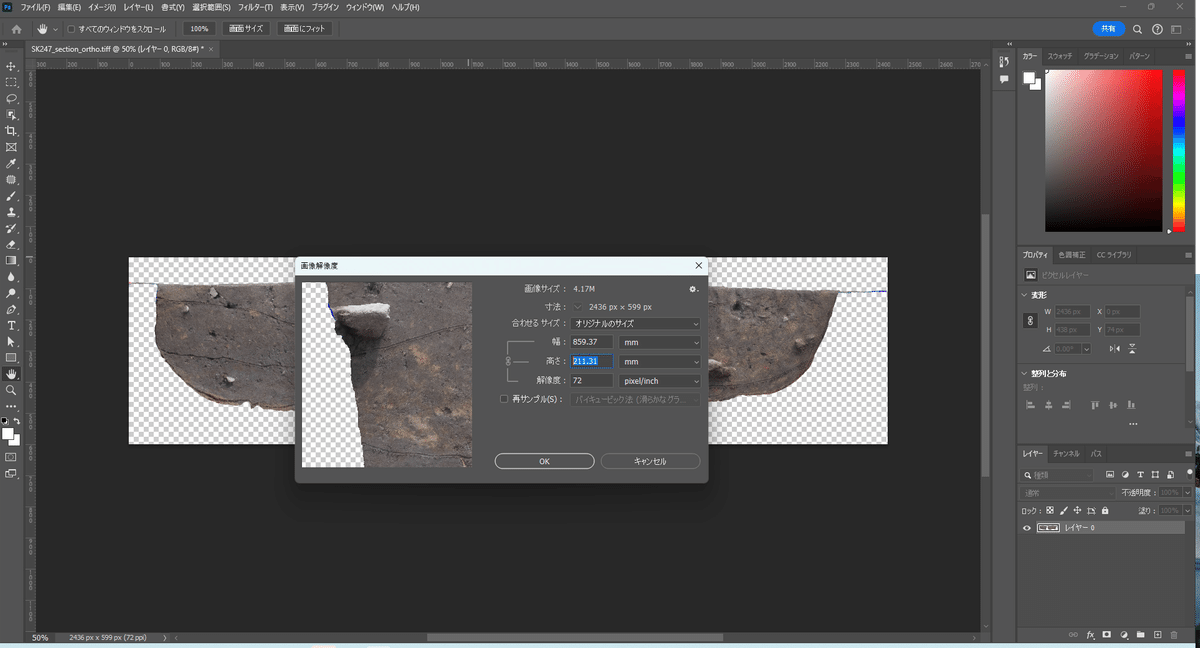This screenshot has width=1200, height=648.
Task: Select the Move tool in the toolbar
Action: tap(11, 66)
